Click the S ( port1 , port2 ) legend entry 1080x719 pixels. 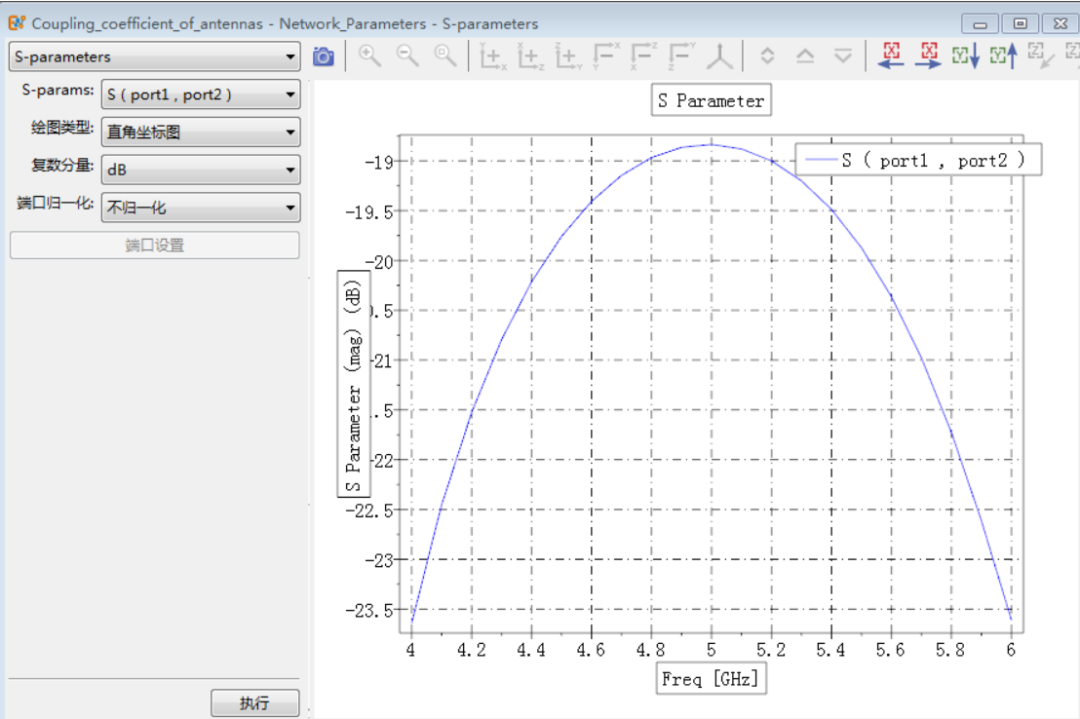pos(918,160)
